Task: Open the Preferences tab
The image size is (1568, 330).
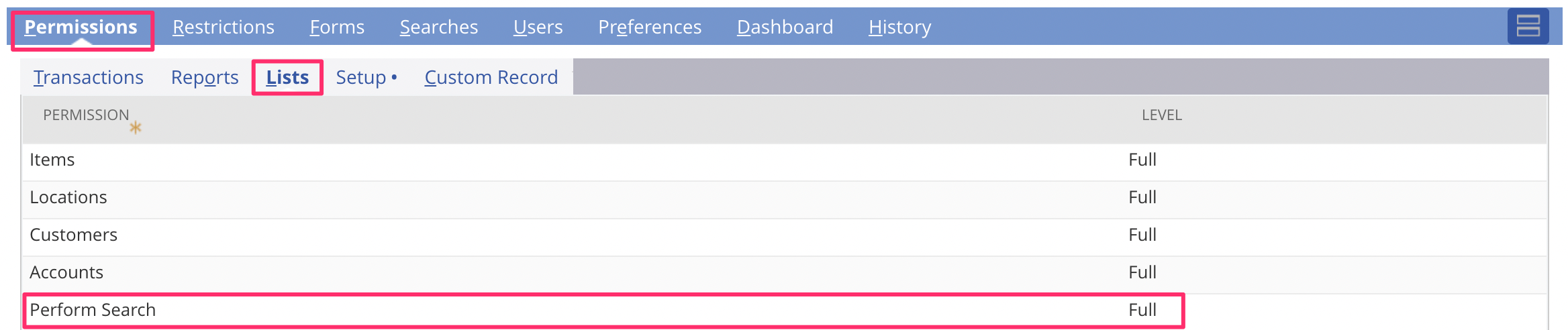Action: 650,27
